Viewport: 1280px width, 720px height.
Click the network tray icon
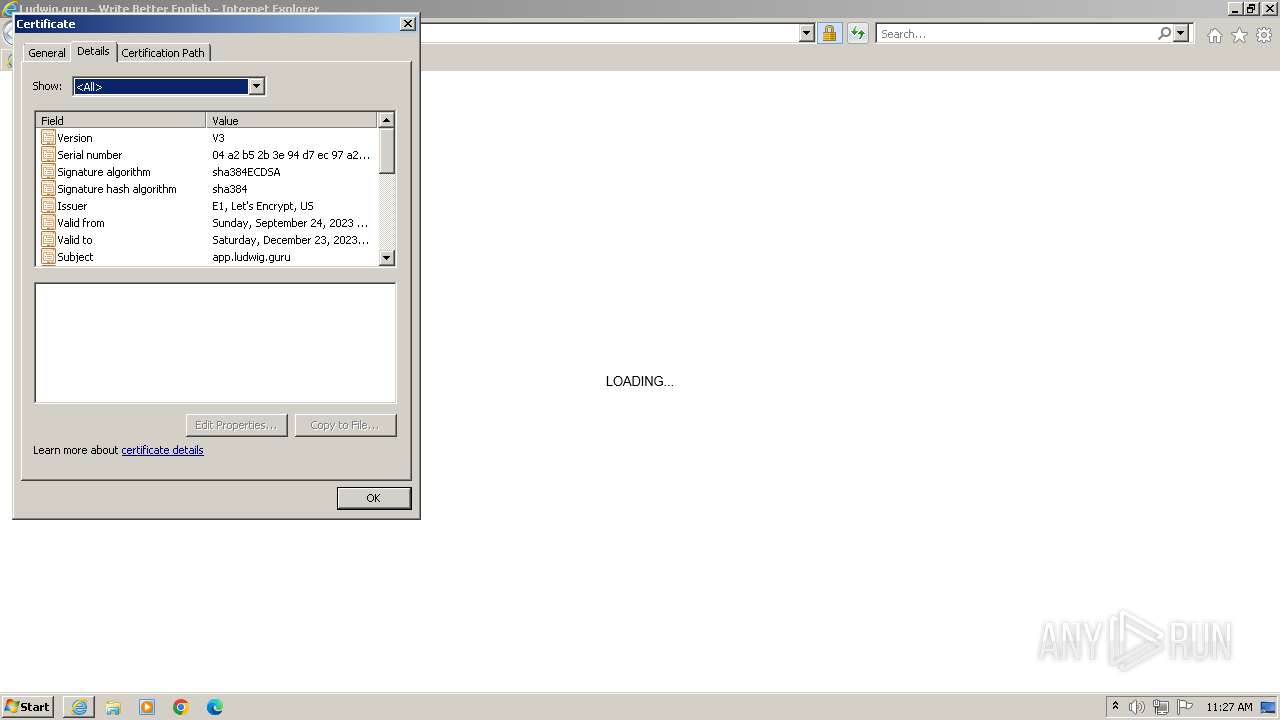tap(1161, 707)
